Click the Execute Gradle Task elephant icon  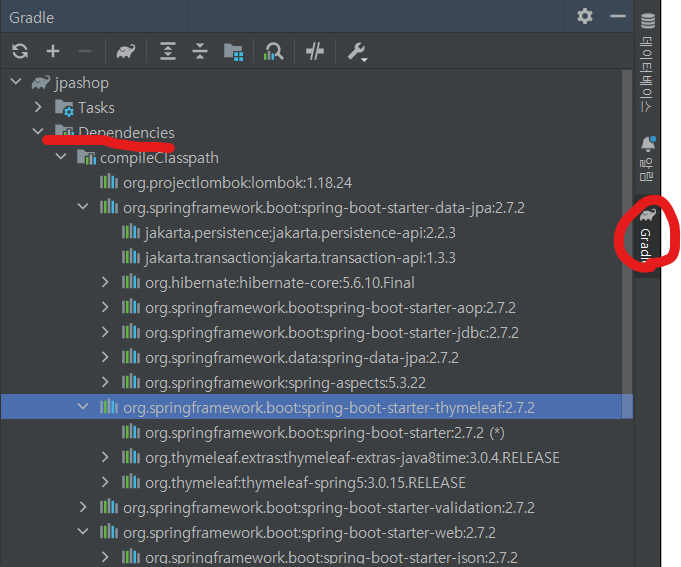[126, 52]
